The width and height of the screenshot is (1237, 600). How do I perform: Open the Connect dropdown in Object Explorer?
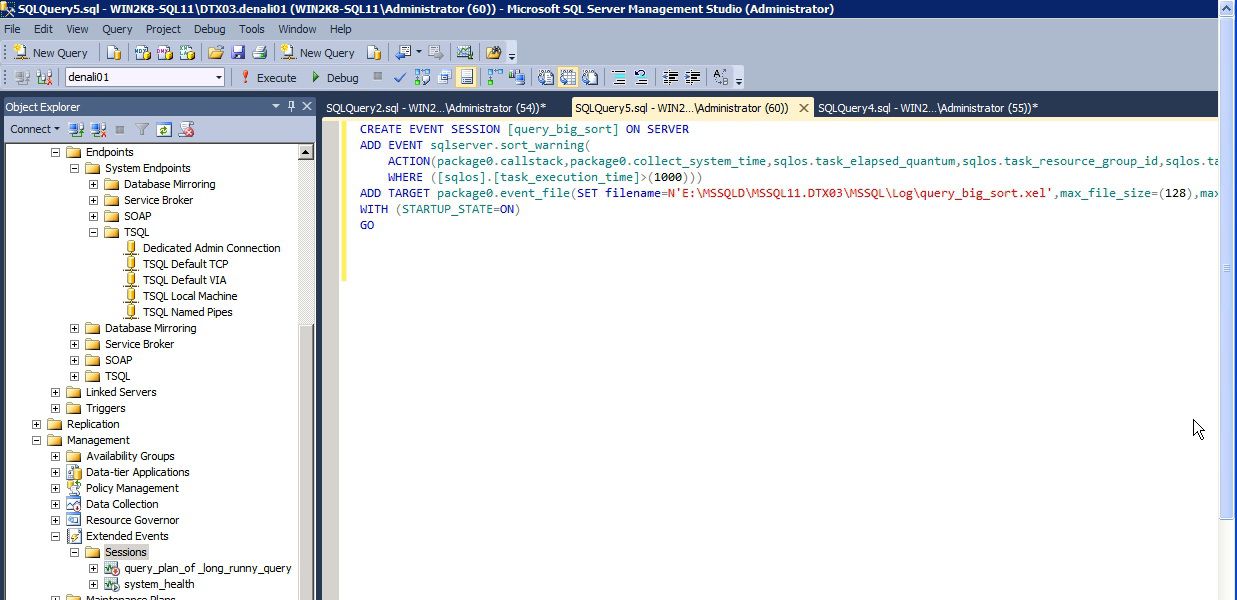coord(35,129)
